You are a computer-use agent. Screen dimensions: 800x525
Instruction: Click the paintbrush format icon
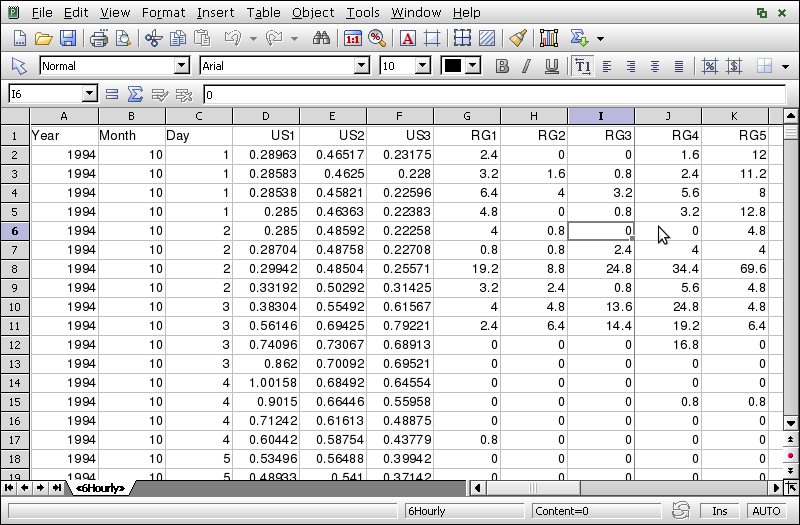point(518,38)
